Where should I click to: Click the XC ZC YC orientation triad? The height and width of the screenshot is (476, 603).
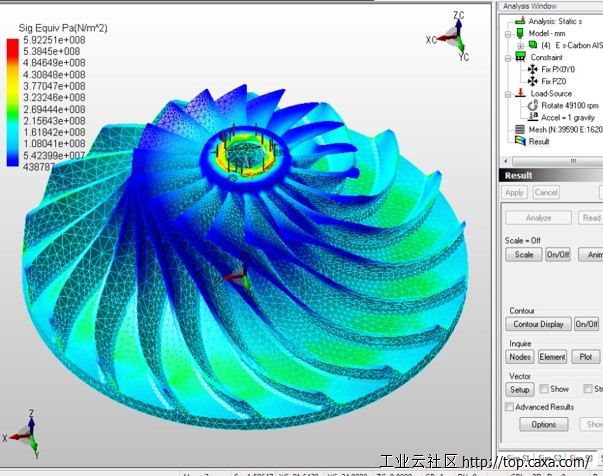point(450,36)
